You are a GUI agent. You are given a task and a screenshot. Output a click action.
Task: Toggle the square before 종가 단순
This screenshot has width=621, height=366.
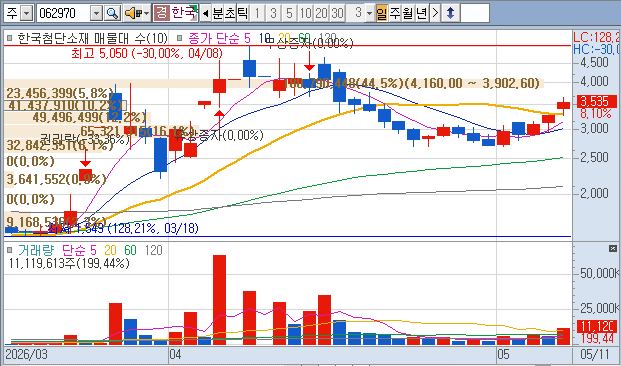[x=179, y=38]
